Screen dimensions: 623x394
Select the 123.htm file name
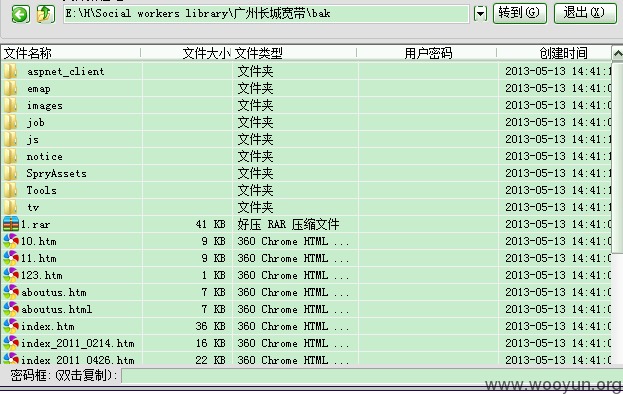(42, 275)
